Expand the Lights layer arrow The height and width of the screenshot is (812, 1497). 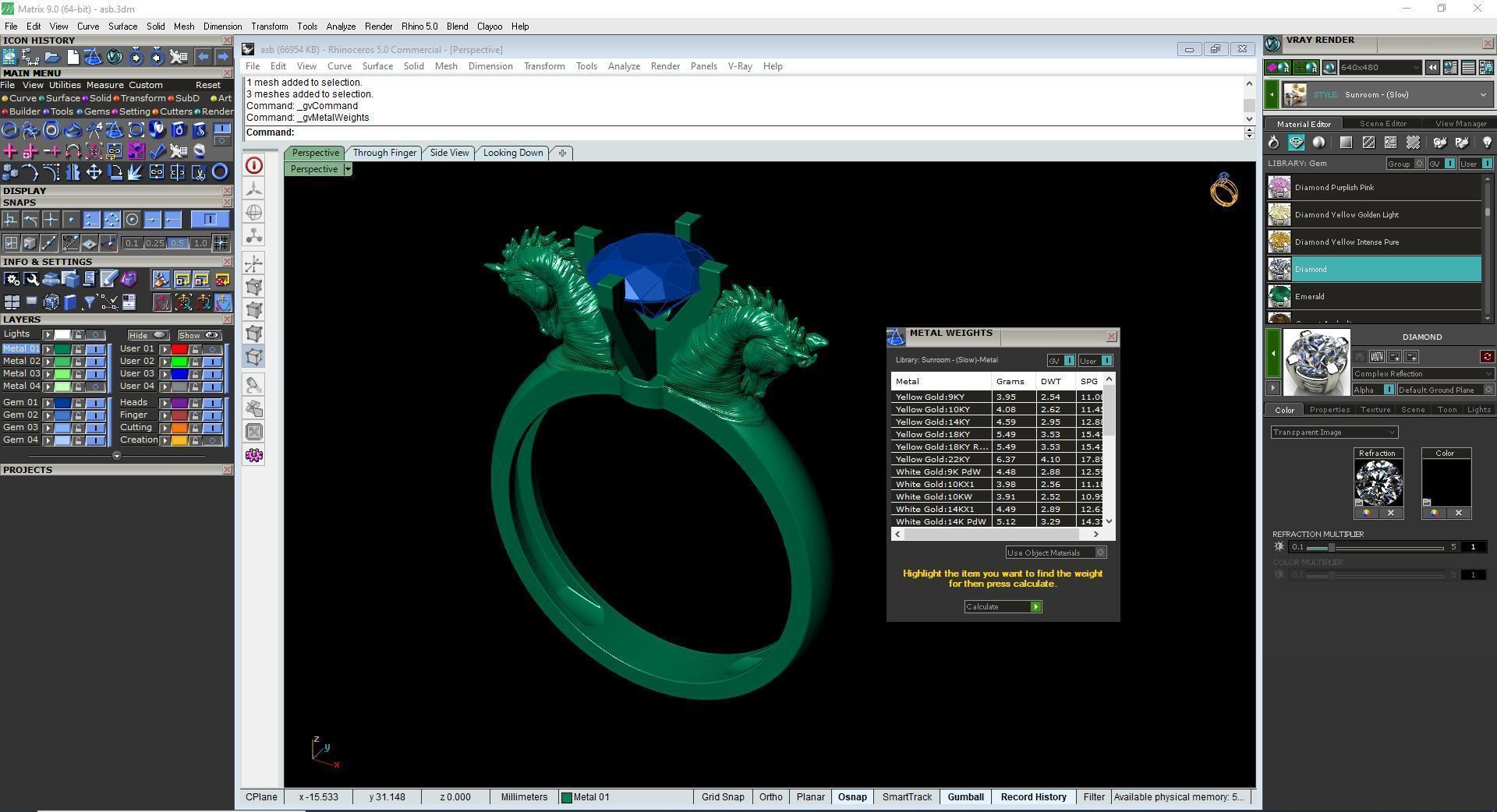(x=48, y=335)
